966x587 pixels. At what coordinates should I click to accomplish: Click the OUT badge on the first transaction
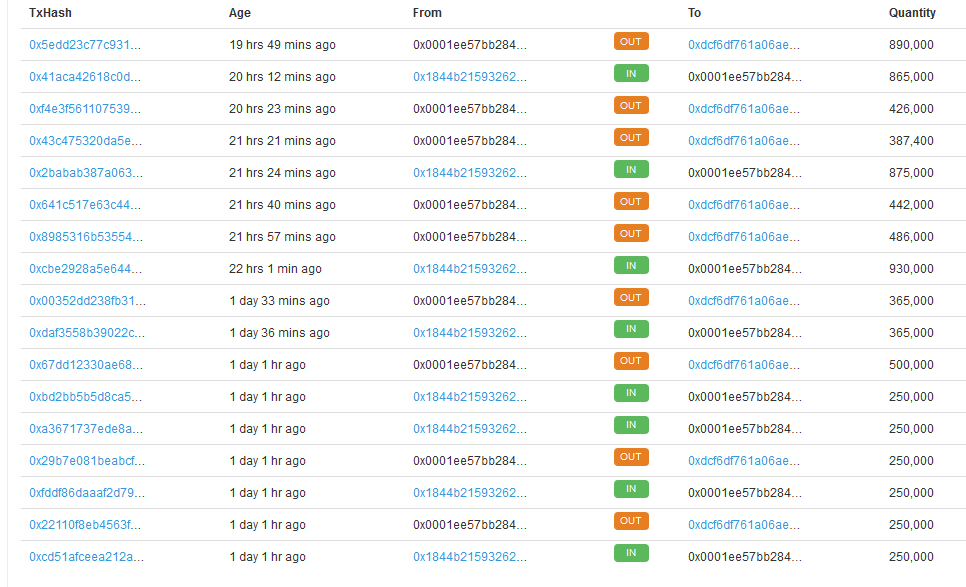(x=631, y=41)
